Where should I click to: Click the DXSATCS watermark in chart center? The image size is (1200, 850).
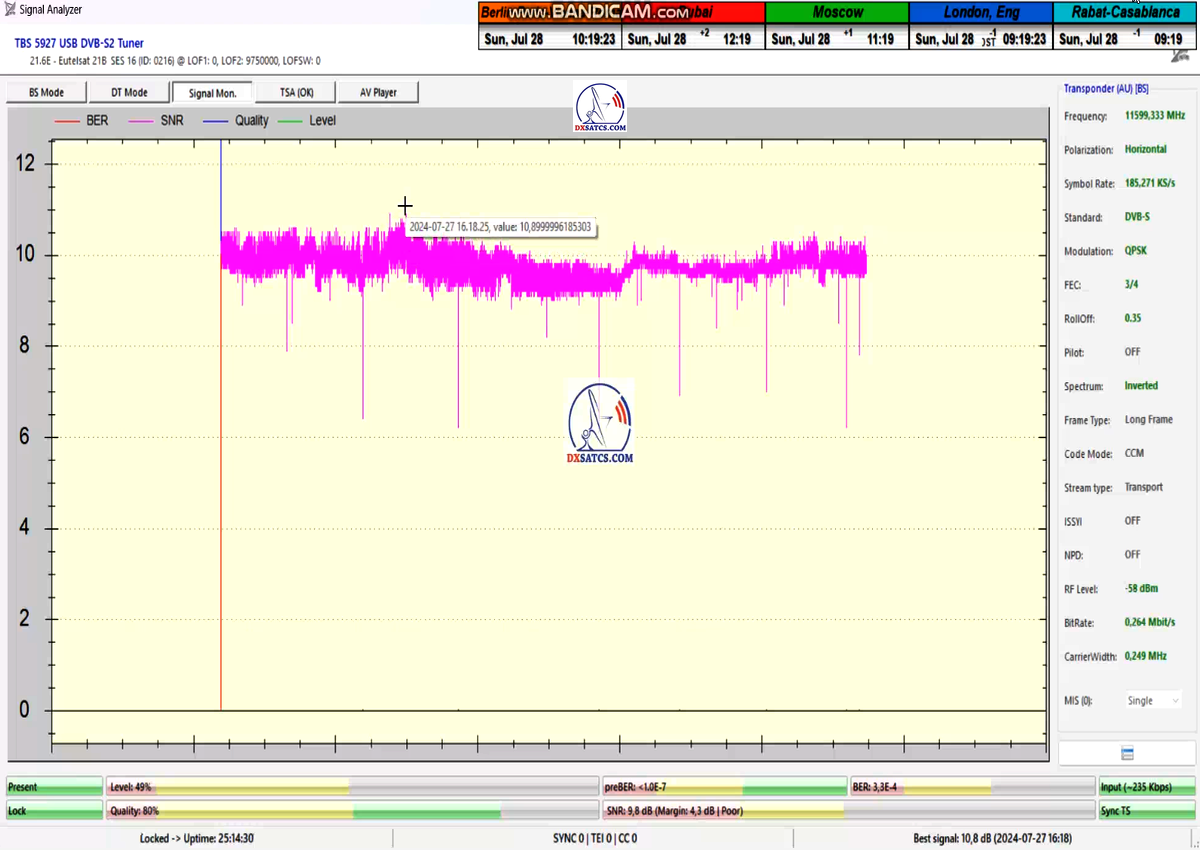point(600,421)
